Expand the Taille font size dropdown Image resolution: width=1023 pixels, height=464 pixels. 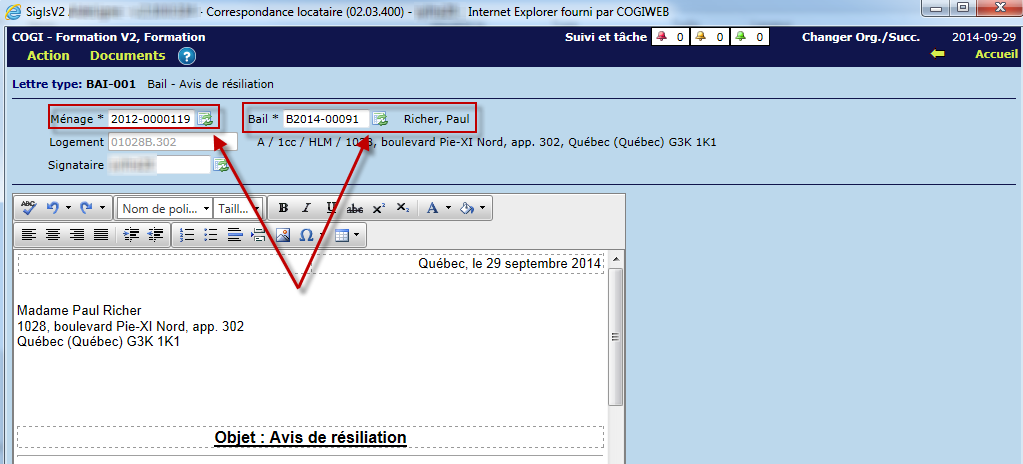coord(238,208)
